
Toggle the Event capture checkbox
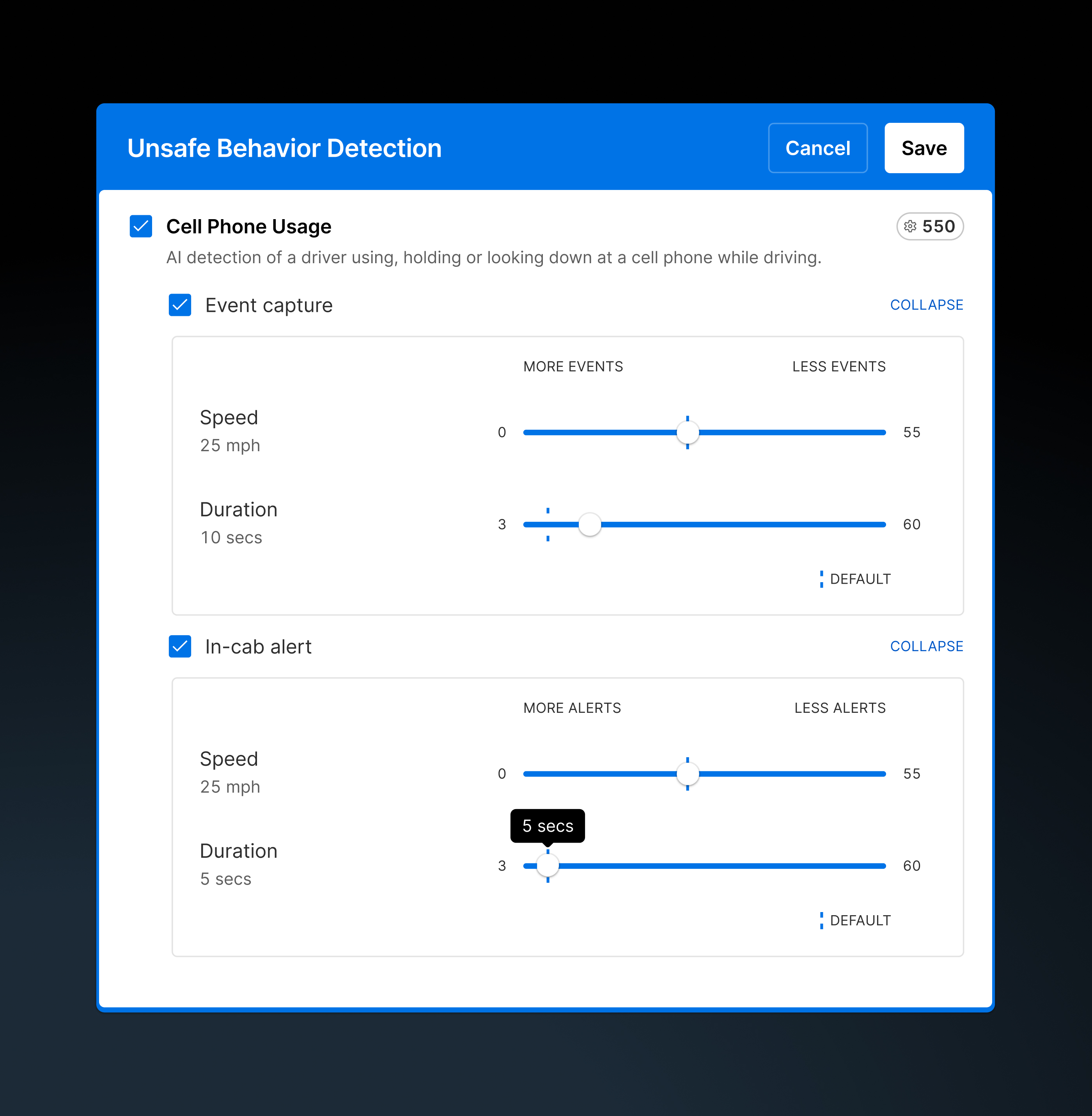[179, 305]
